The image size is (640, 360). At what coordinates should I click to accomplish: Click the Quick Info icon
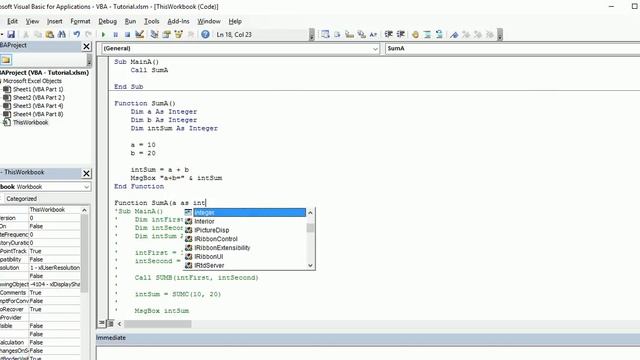(349, 35)
